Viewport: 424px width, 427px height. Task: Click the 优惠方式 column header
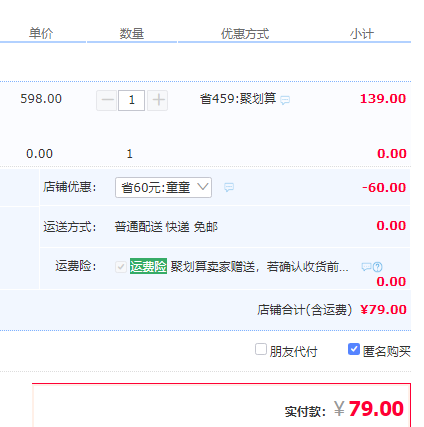[x=245, y=34]
